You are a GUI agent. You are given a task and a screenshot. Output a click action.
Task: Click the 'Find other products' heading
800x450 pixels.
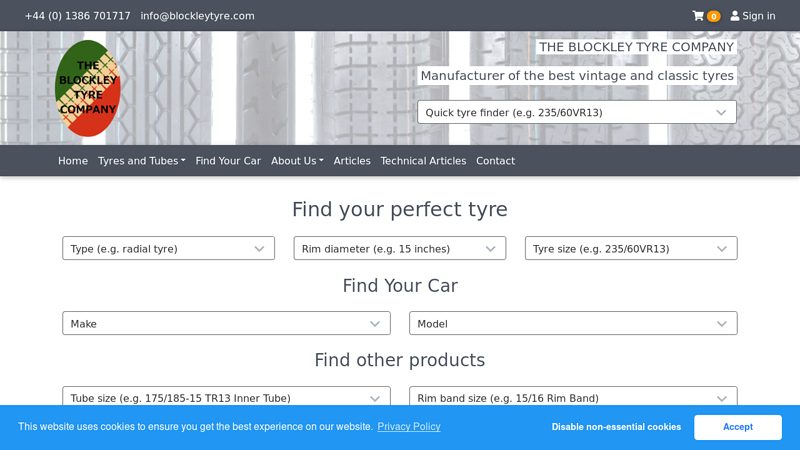click(399, 360)
